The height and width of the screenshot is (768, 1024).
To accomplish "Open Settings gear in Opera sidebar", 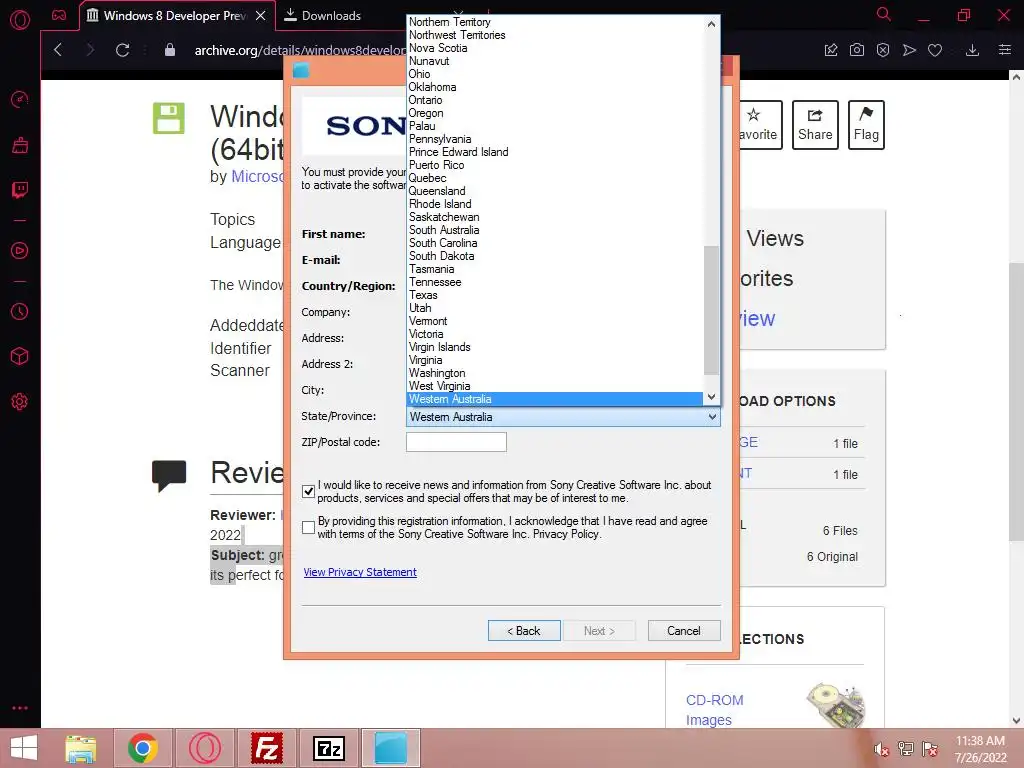I will (x=20, y=402).
